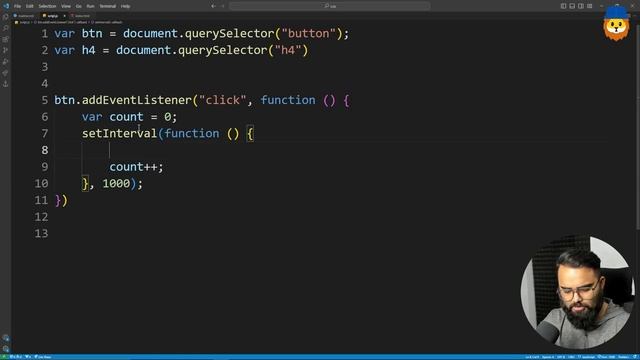Click the "click" string on line 5
This screenshot has width=640, height=360.
tap(223, 100)
